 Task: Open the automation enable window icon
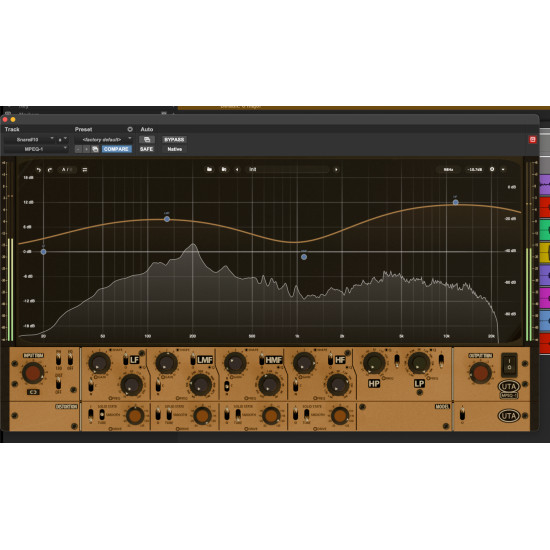(x=147, y=140)
